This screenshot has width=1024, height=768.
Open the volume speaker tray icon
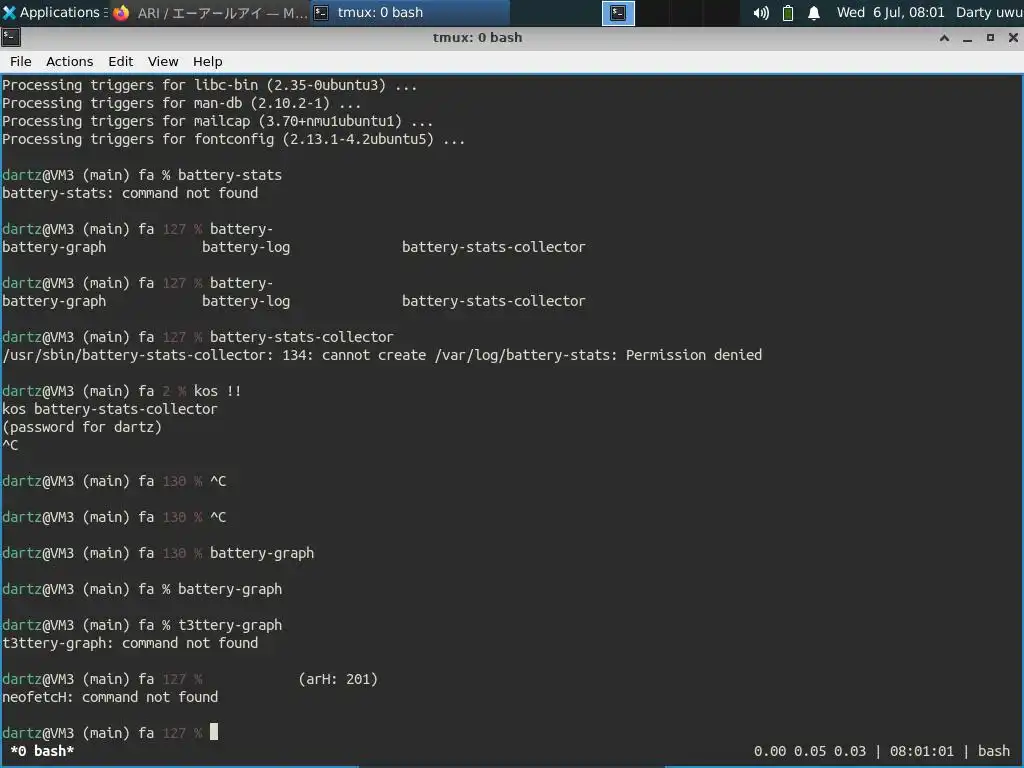pos(761,12)
